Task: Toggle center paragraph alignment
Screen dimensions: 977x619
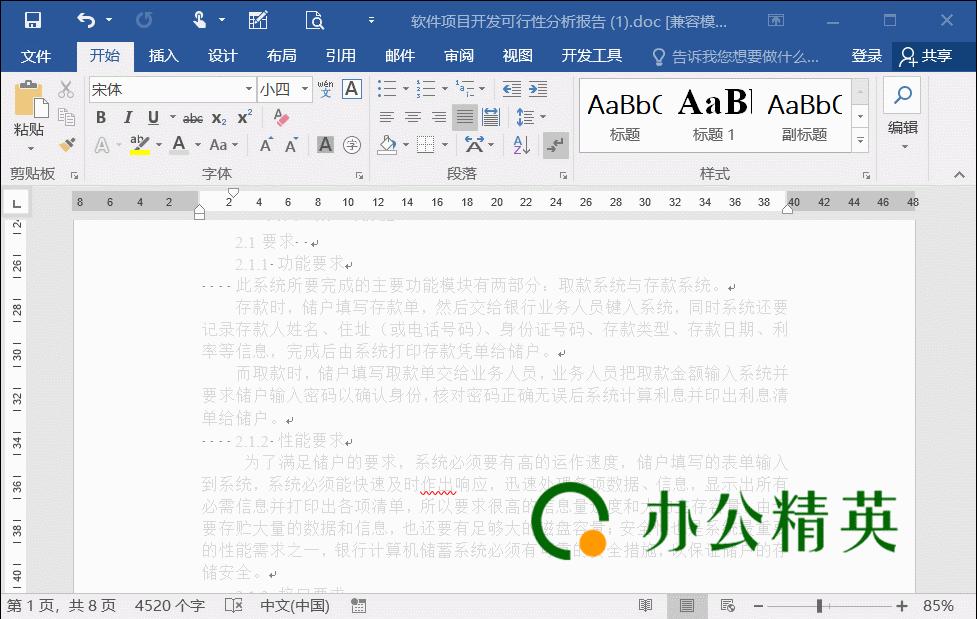Action: 412,117
